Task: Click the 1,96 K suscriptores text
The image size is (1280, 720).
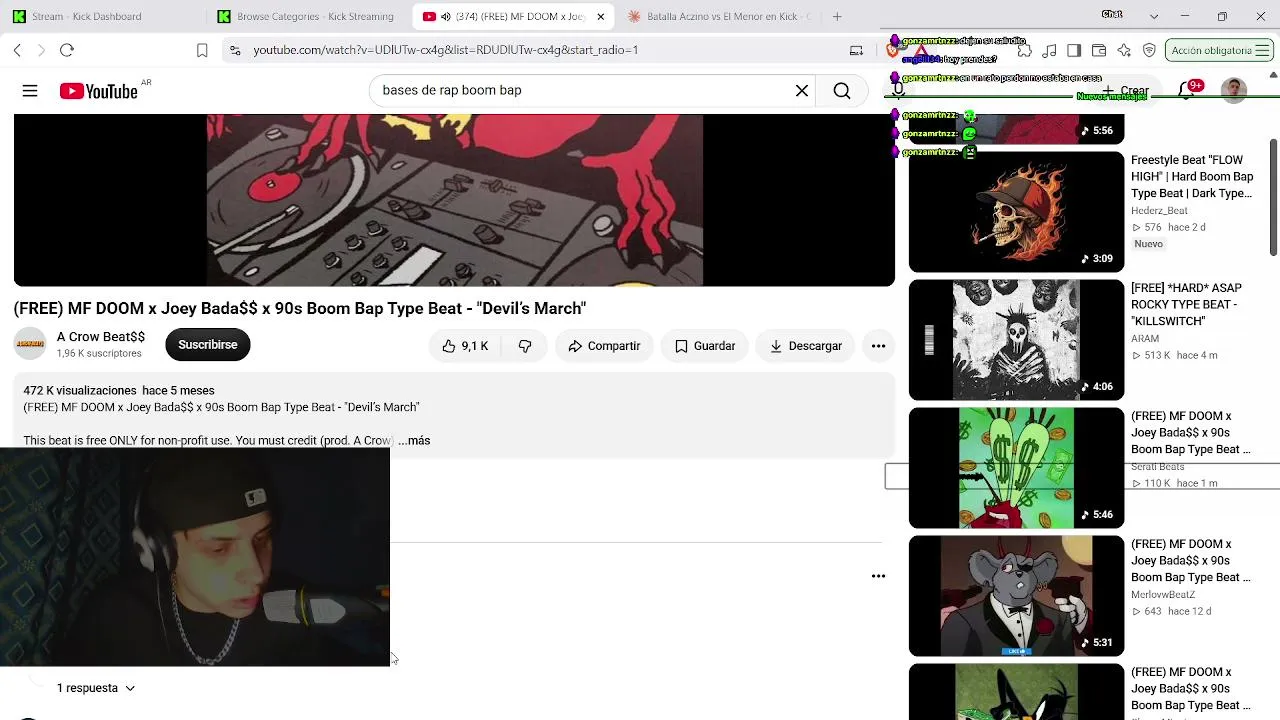Action: 99,354
